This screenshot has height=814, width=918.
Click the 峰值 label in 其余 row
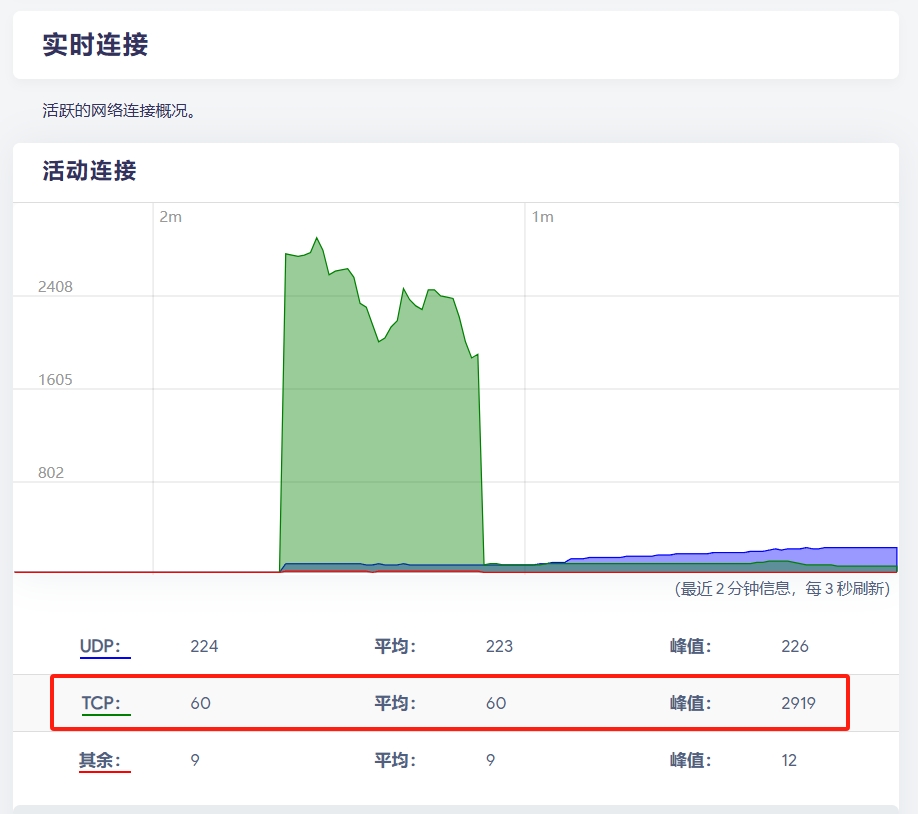click(x=690, y=760)
